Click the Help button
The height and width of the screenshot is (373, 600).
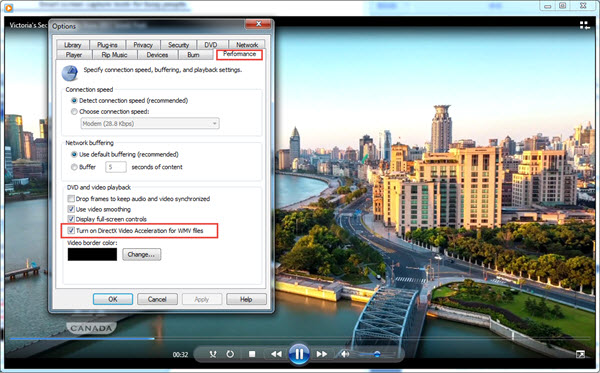point(246,299)
